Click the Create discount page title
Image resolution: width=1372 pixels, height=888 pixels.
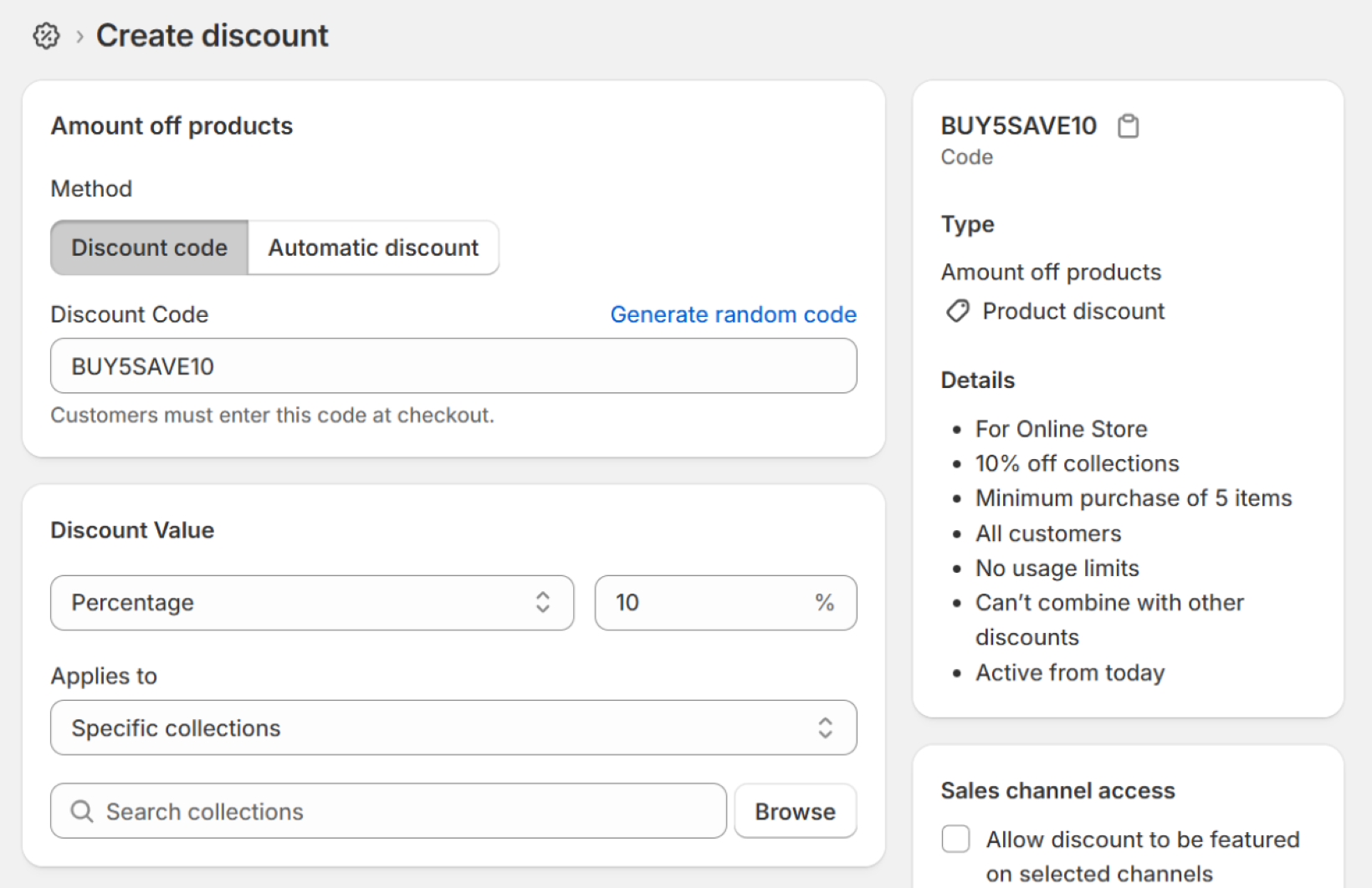(212, 35)
